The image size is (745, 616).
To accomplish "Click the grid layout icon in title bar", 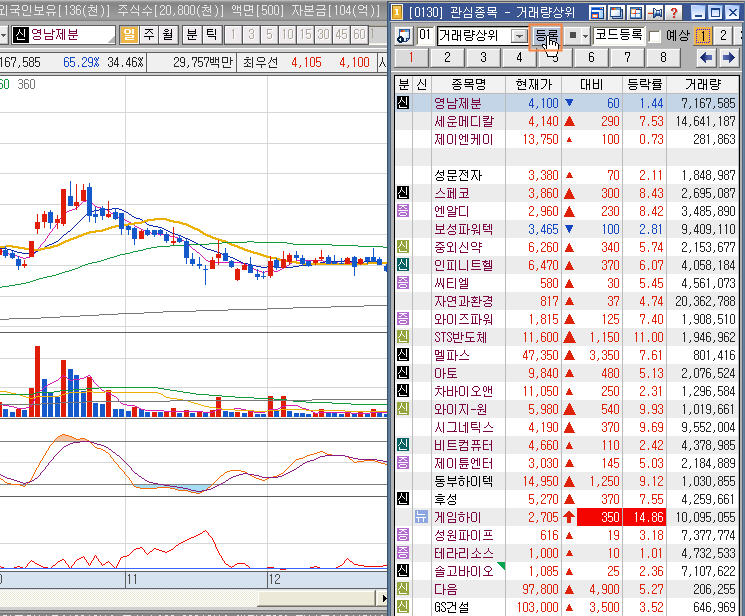I will pyautogui.click(x=635, y=12).
